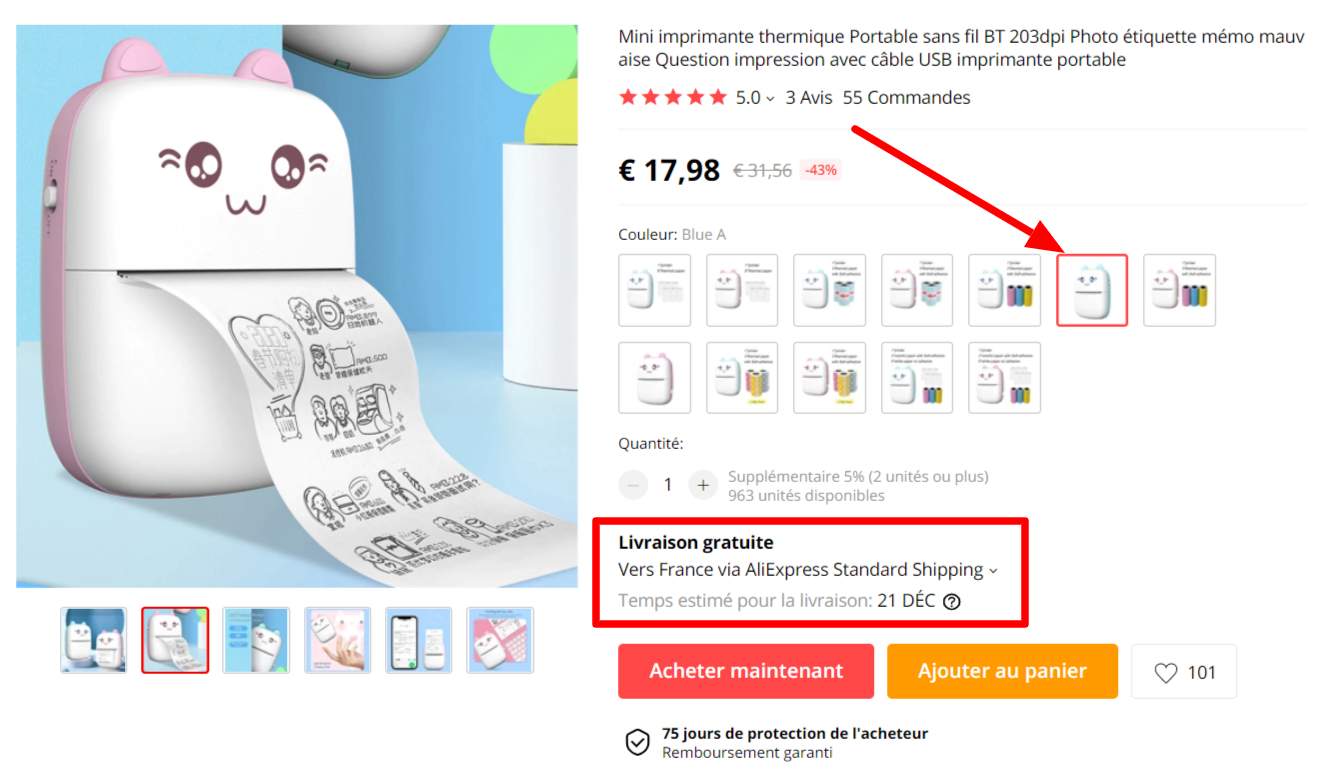The width and height of the screenshot is (1342, 766).
Task: Decrease quantity with the minus button
Action: 633,485
